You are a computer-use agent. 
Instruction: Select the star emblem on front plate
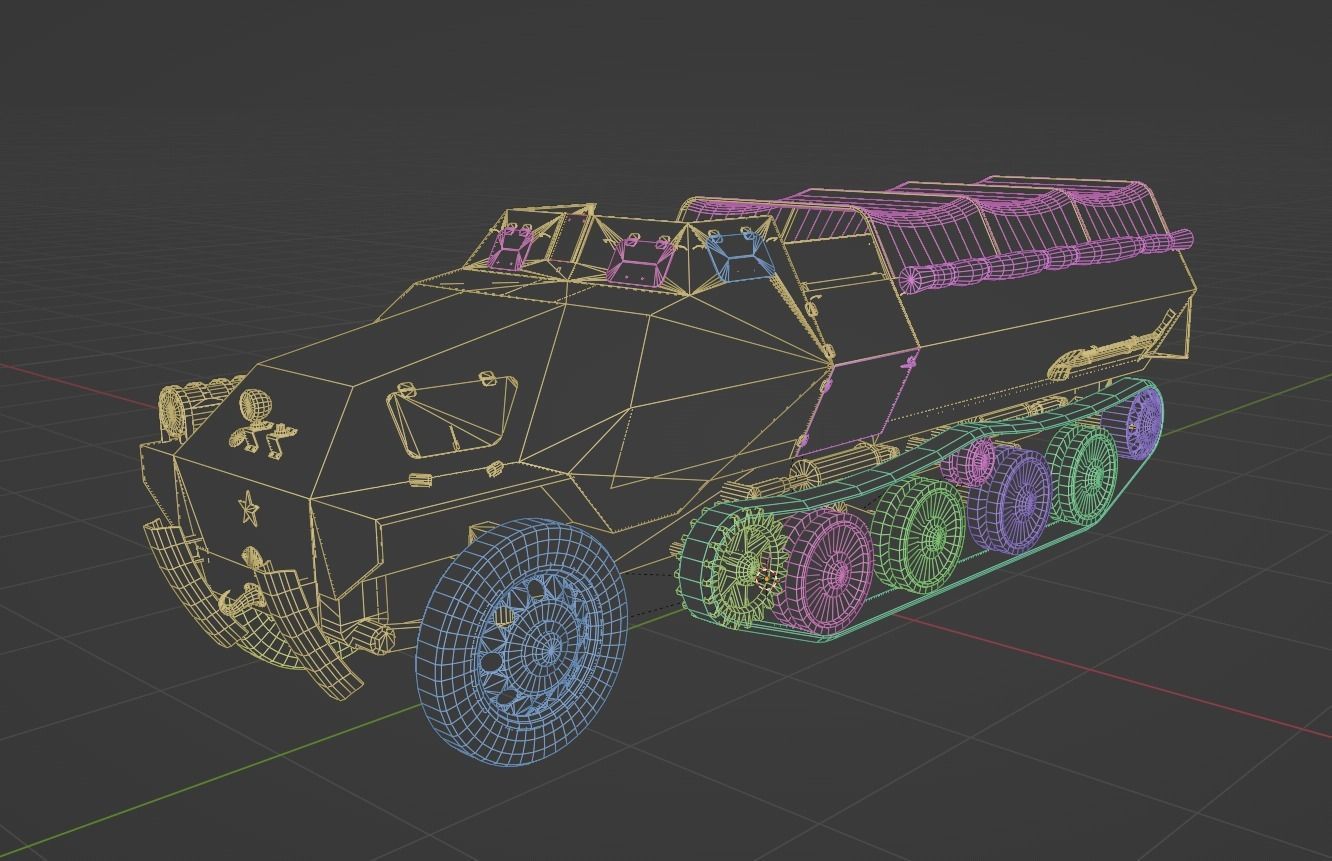[x=247, y=511]
